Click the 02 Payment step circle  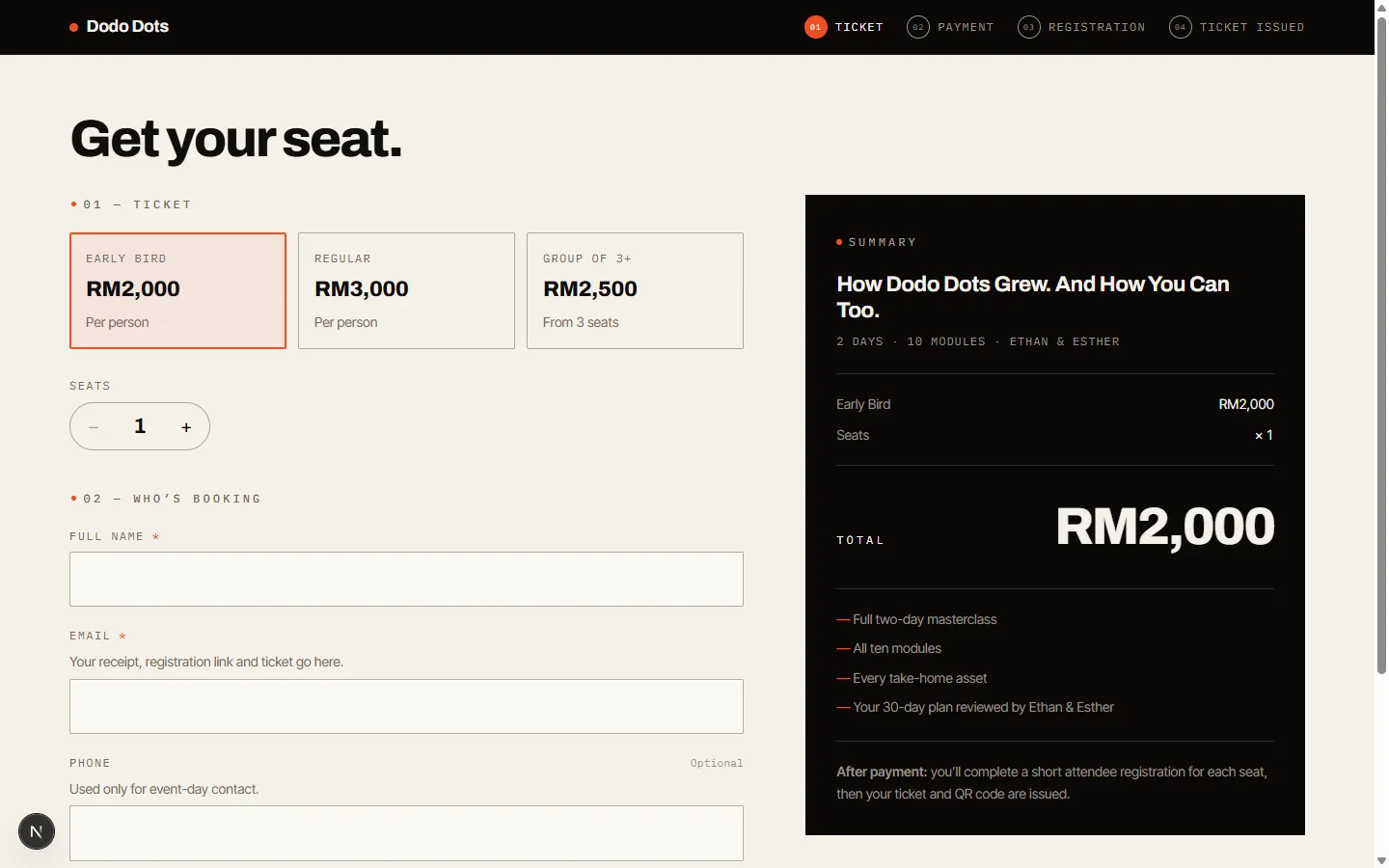pos(918,27)
